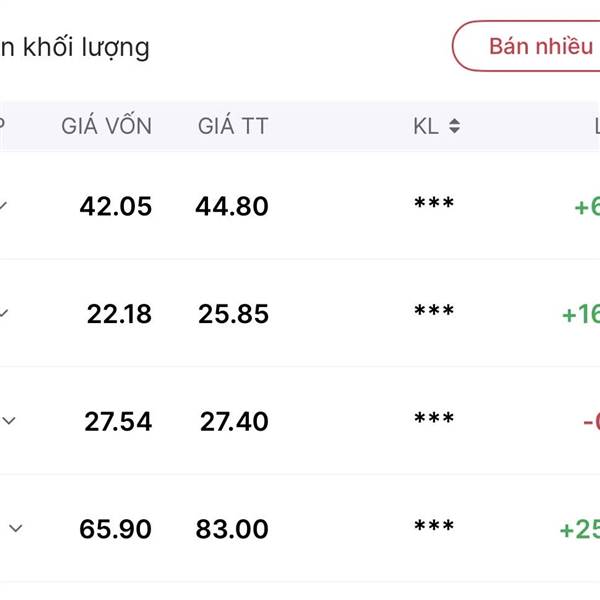Image resolution: width=600 pixels, height=600 pixels.
Task: Reveal hidden quantity in the 25.85 row
Action: (434, 314)
